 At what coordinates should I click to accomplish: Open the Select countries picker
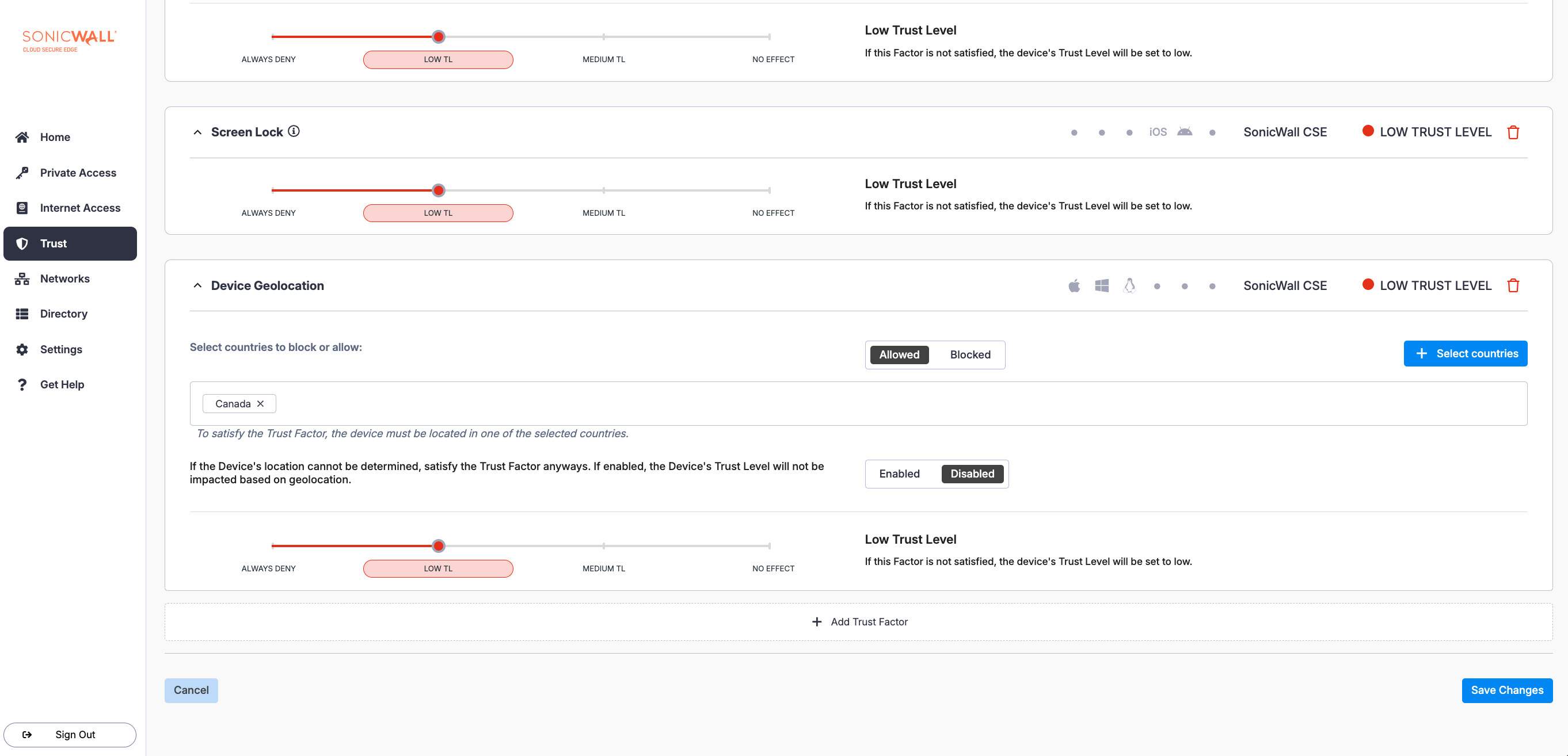pyautogui.click(x=1465, y=353)
